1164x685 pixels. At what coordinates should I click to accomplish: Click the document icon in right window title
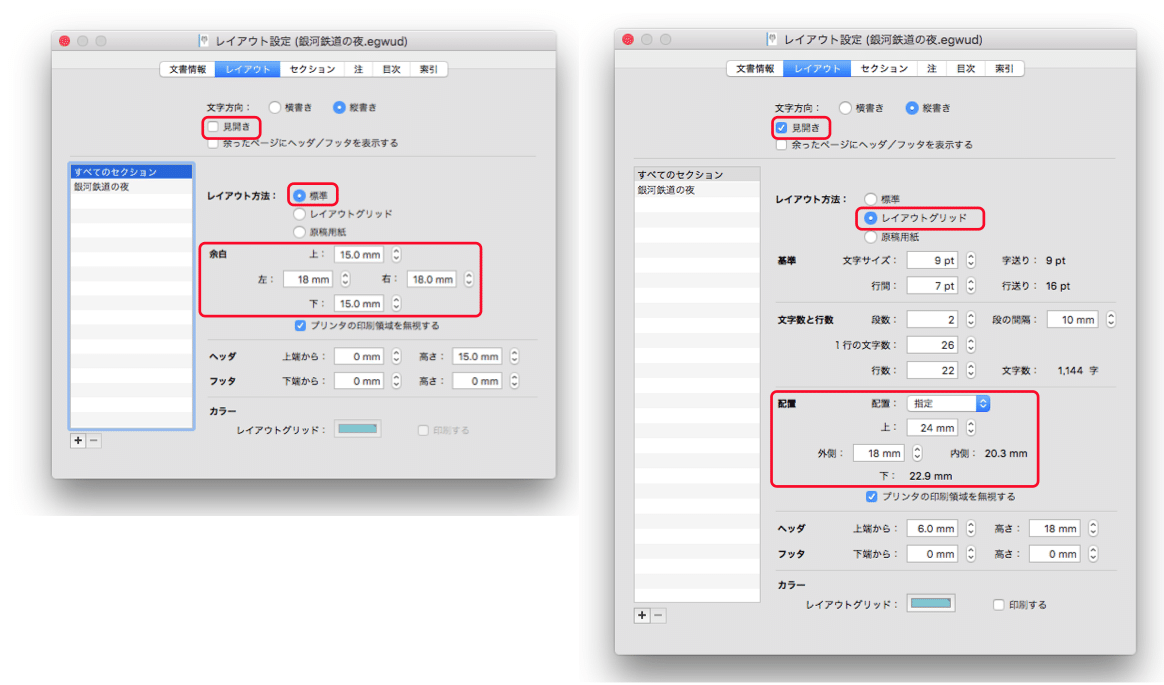click(x=772, y=39)
